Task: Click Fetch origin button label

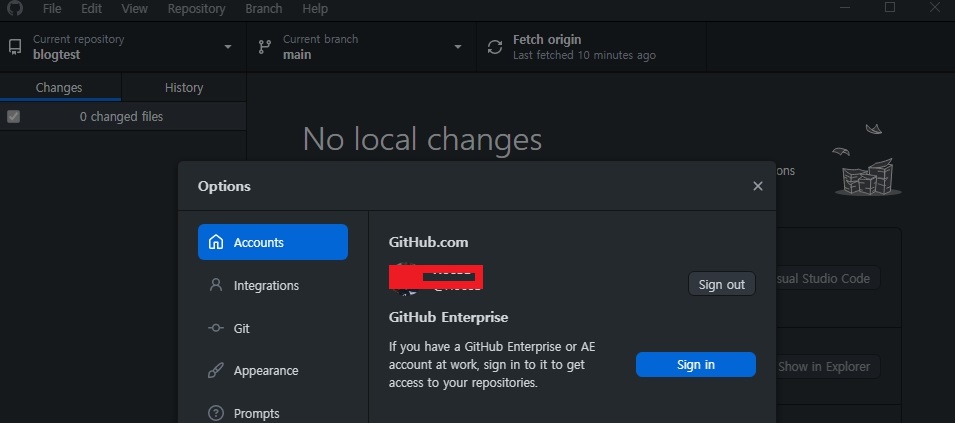Action: 547,40
